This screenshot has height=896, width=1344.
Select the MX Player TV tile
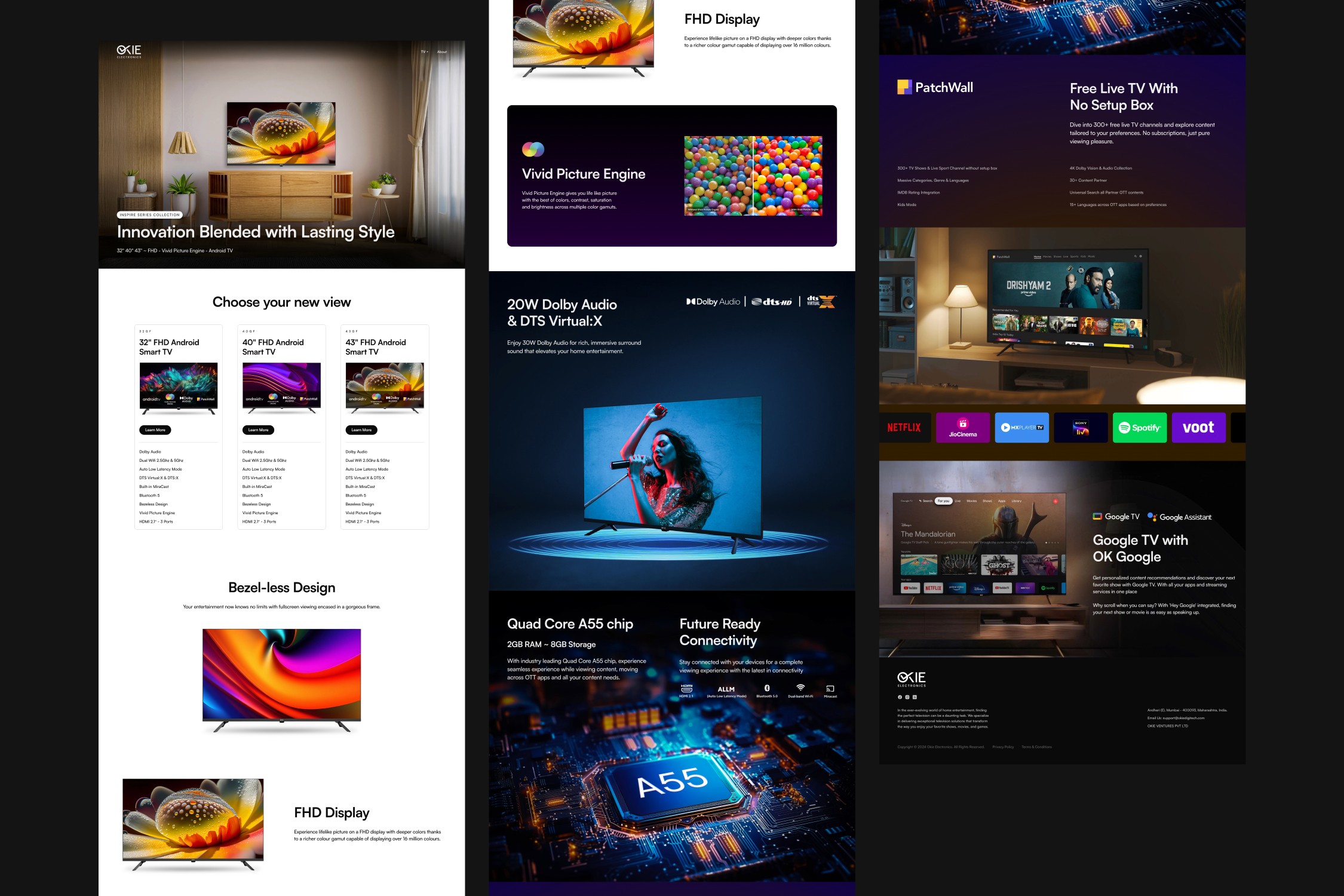(1021, 428)
